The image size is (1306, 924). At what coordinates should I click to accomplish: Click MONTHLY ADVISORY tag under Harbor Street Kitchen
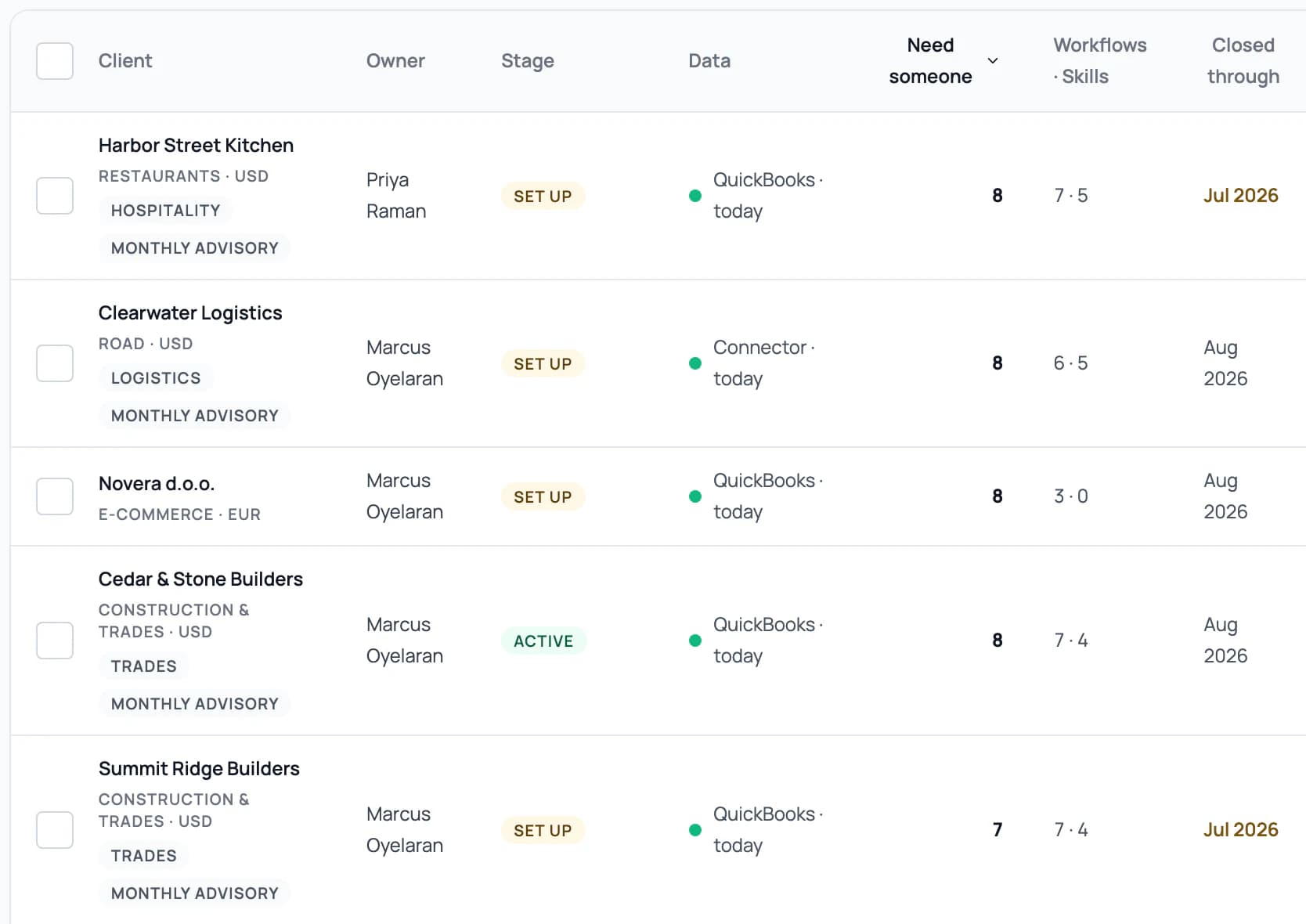[x=195, y=248]
